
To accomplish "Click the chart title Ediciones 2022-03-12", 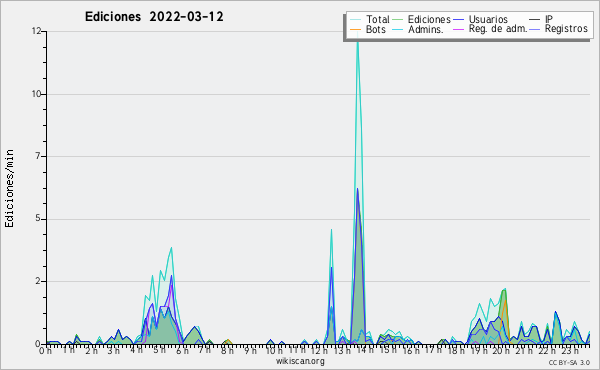I will tap(154, 17).
